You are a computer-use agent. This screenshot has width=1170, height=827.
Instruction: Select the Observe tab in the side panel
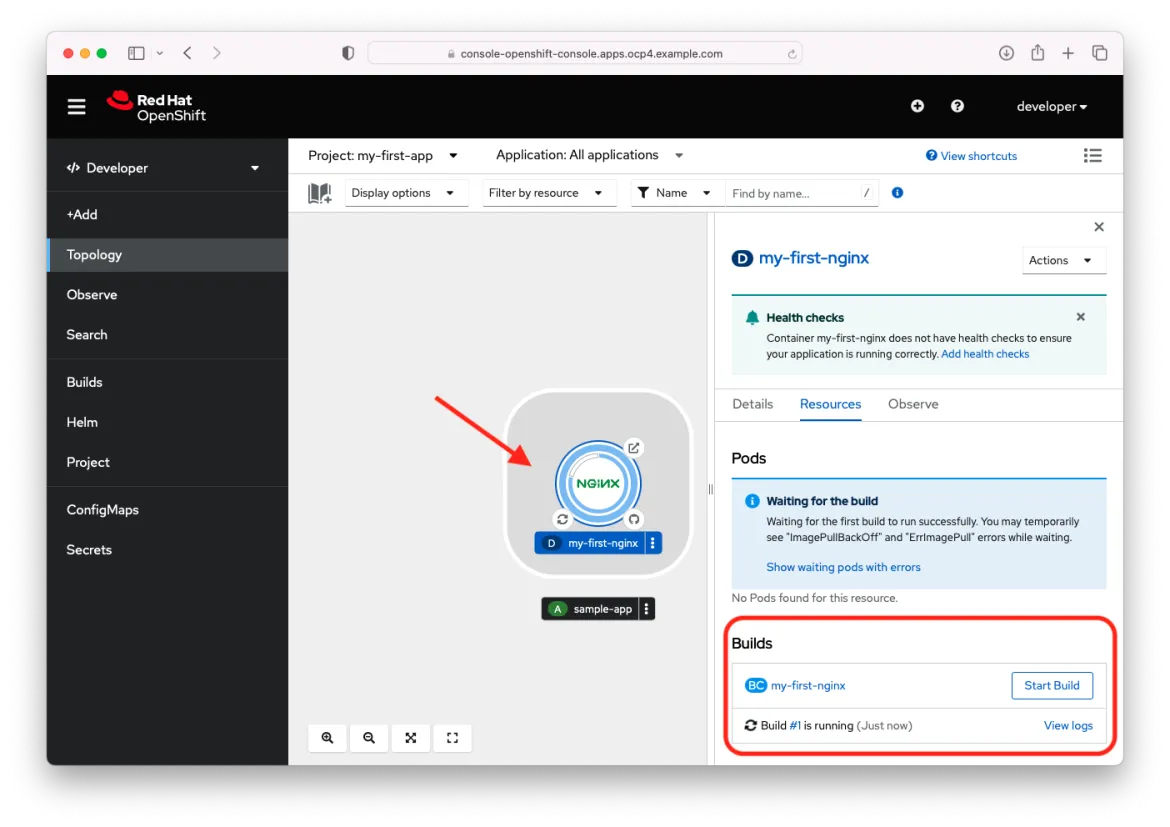click(913, 404)
